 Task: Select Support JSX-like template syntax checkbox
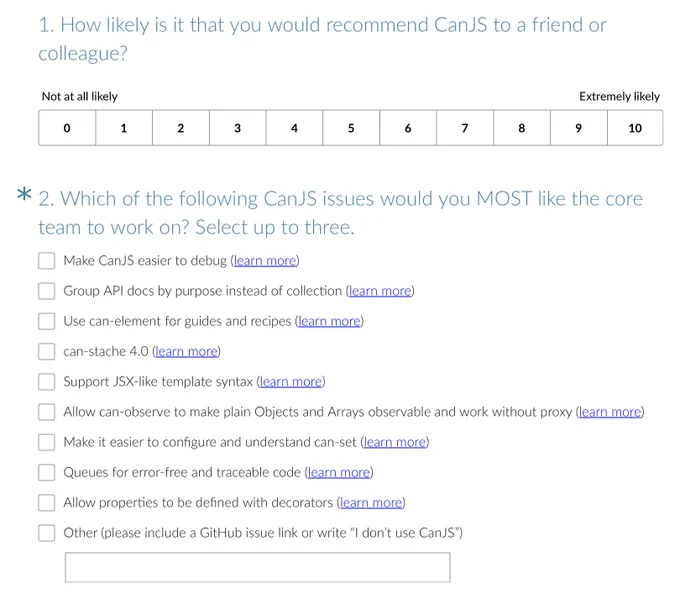coord(46,382)
